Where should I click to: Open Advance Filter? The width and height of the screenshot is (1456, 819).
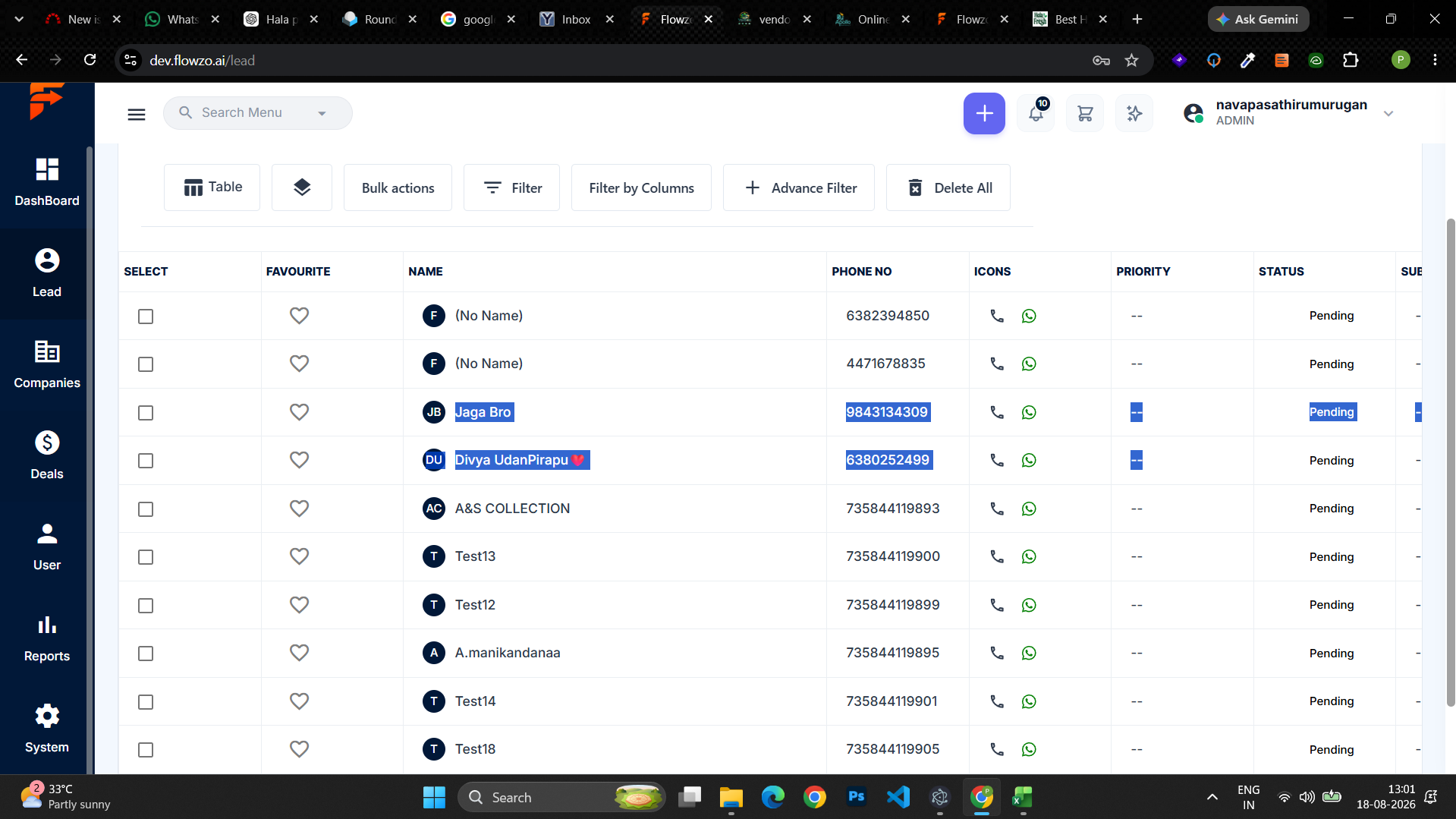pyautogui.click(x=799, y=187)
